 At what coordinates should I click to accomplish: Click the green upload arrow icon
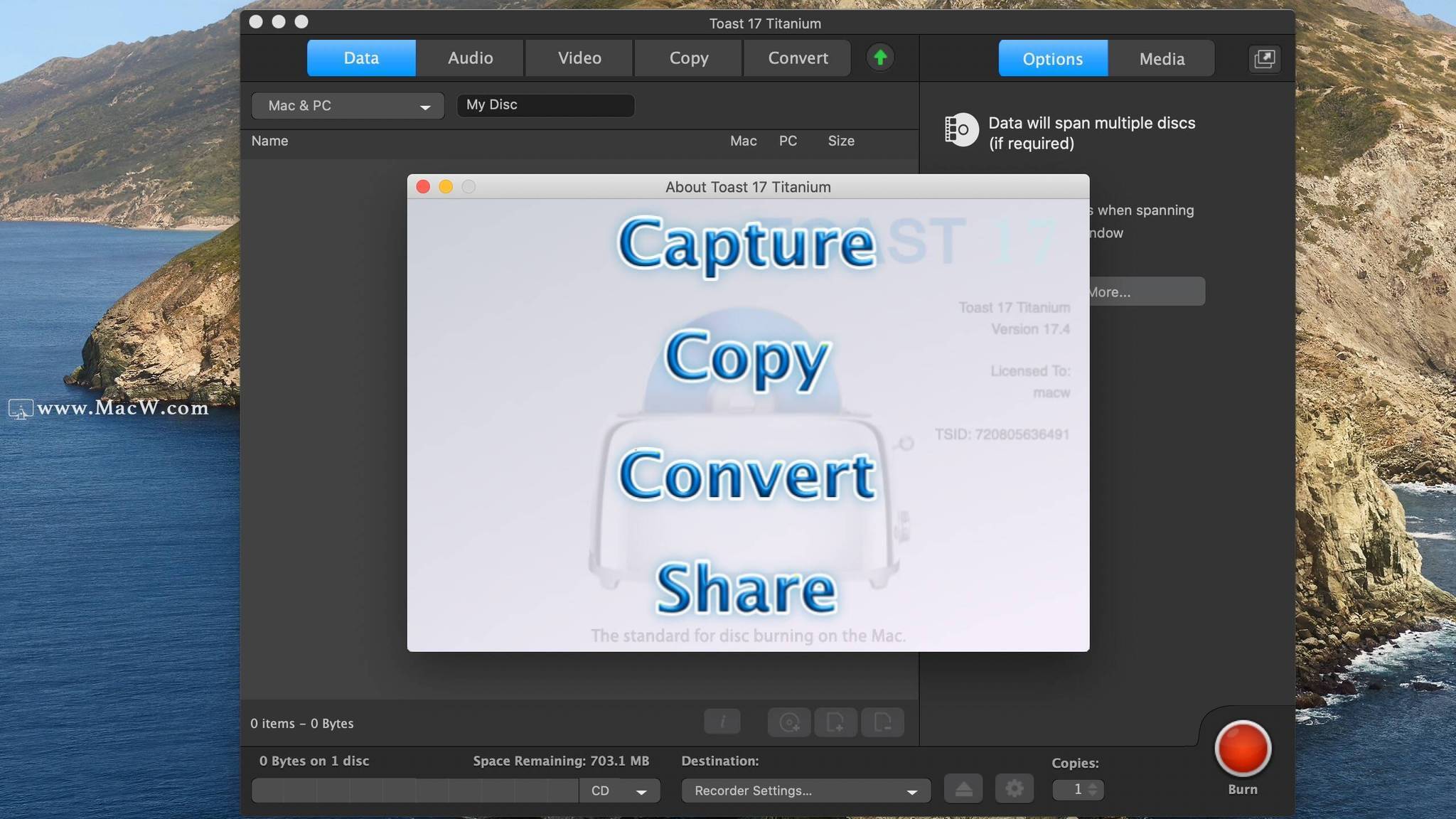tap(880, 57)
